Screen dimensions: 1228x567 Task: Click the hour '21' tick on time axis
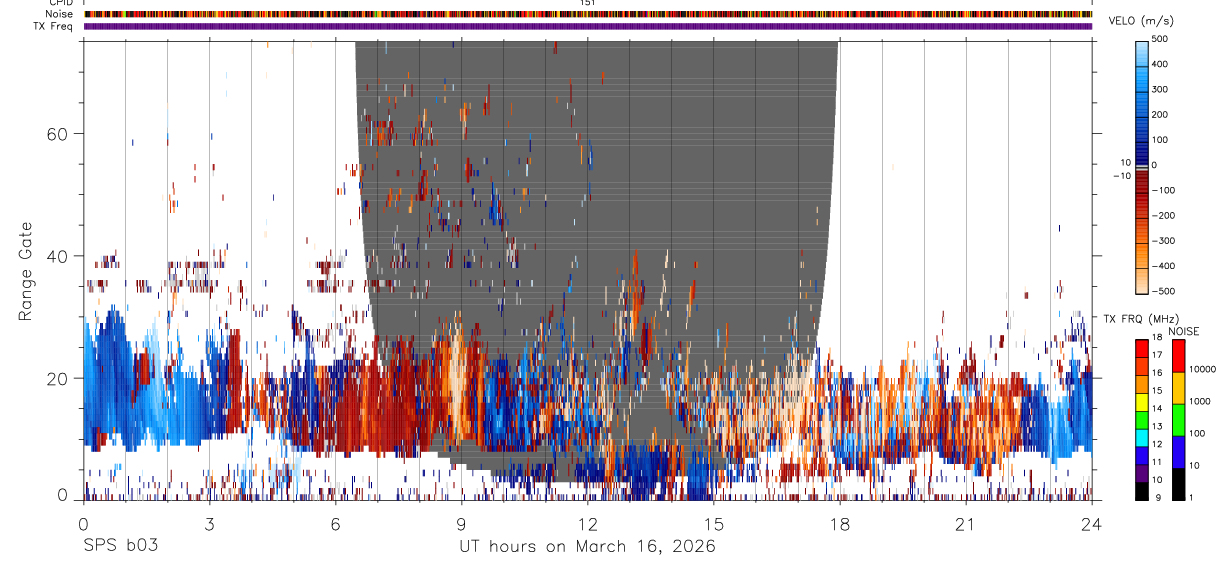coord(965,523)
